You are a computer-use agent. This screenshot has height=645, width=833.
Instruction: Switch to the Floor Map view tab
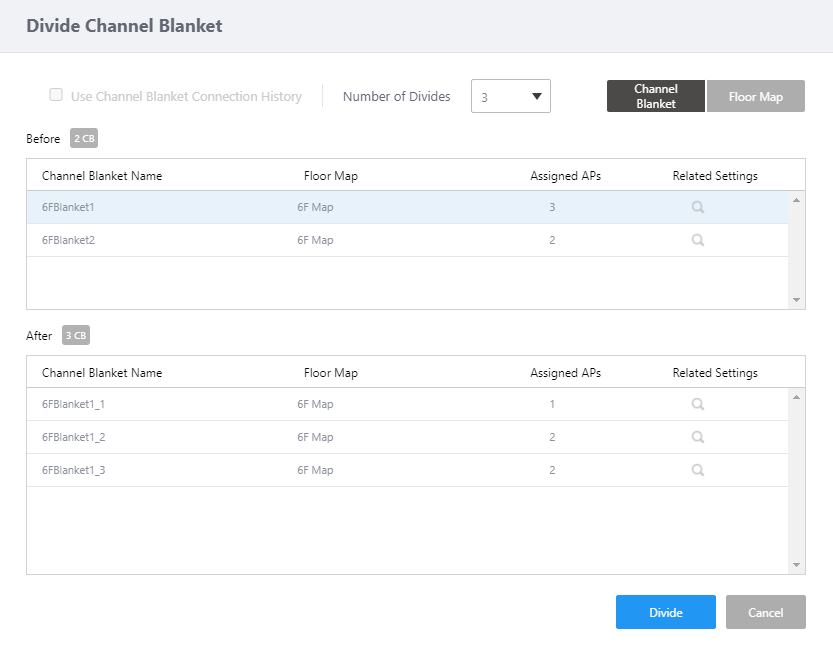pos(755,97)
